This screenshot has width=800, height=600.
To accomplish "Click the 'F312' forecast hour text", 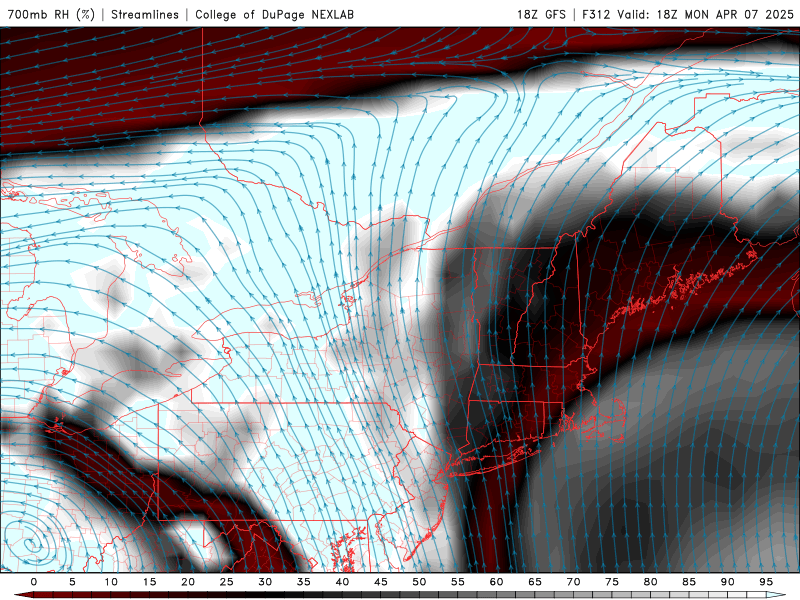I will pyautogui.click(x=596, y=14).
